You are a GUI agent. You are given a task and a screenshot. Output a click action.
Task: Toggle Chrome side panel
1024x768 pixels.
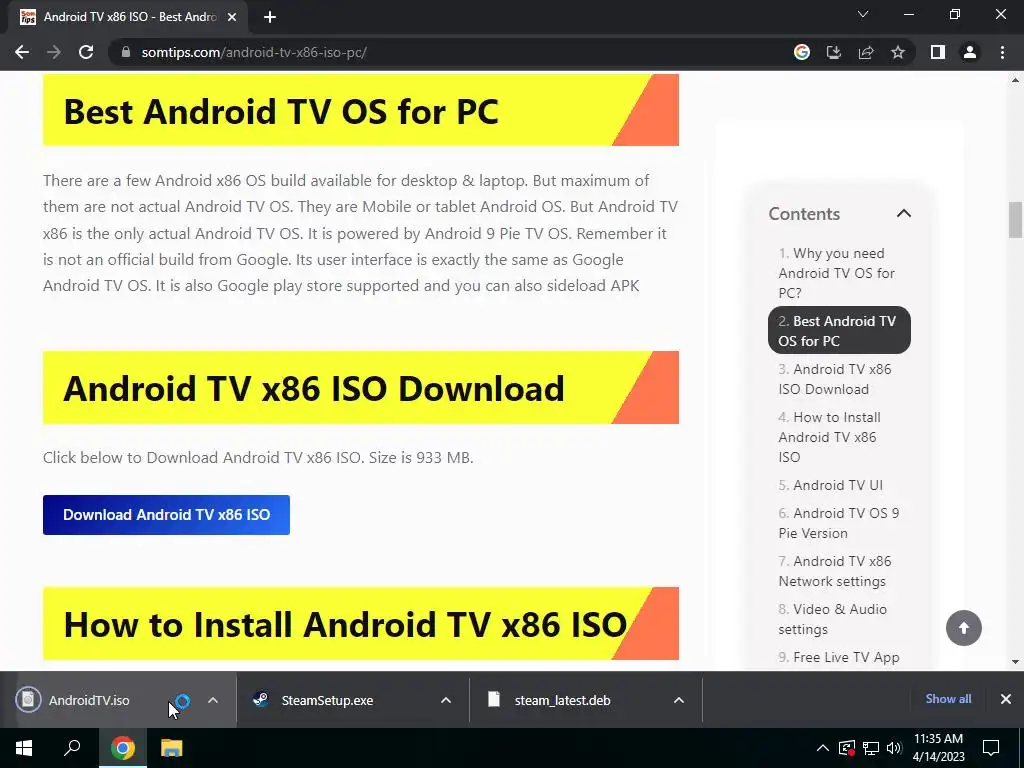(938, 52)
